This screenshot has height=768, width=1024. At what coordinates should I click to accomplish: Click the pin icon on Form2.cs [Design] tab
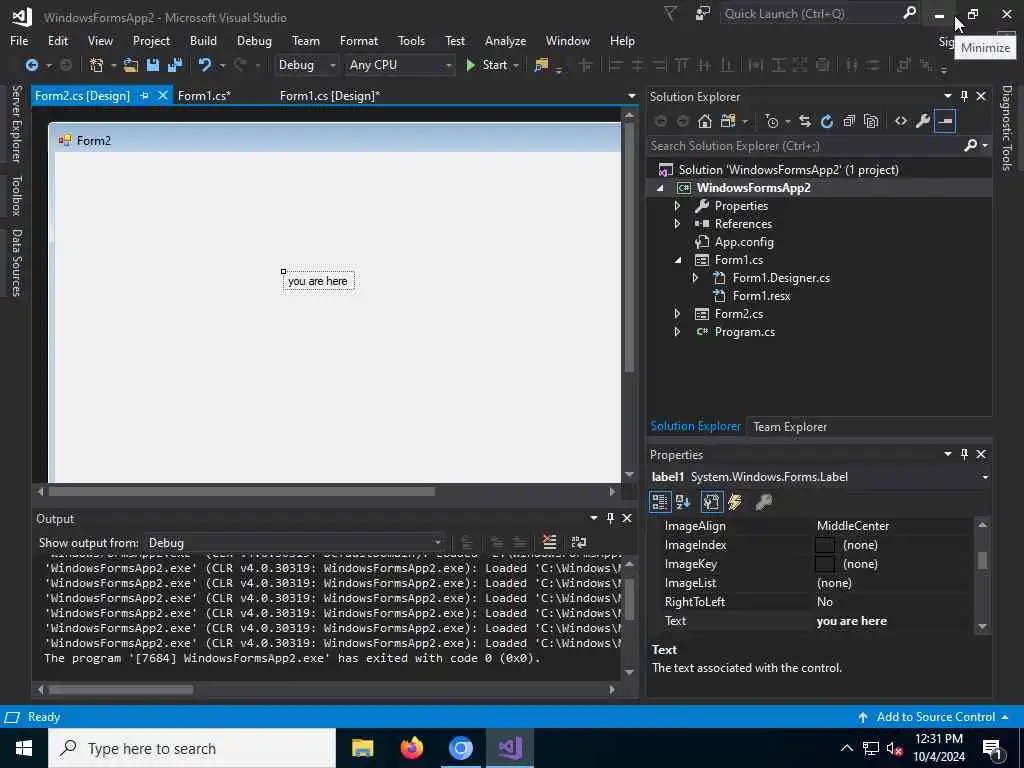point(144,95)
